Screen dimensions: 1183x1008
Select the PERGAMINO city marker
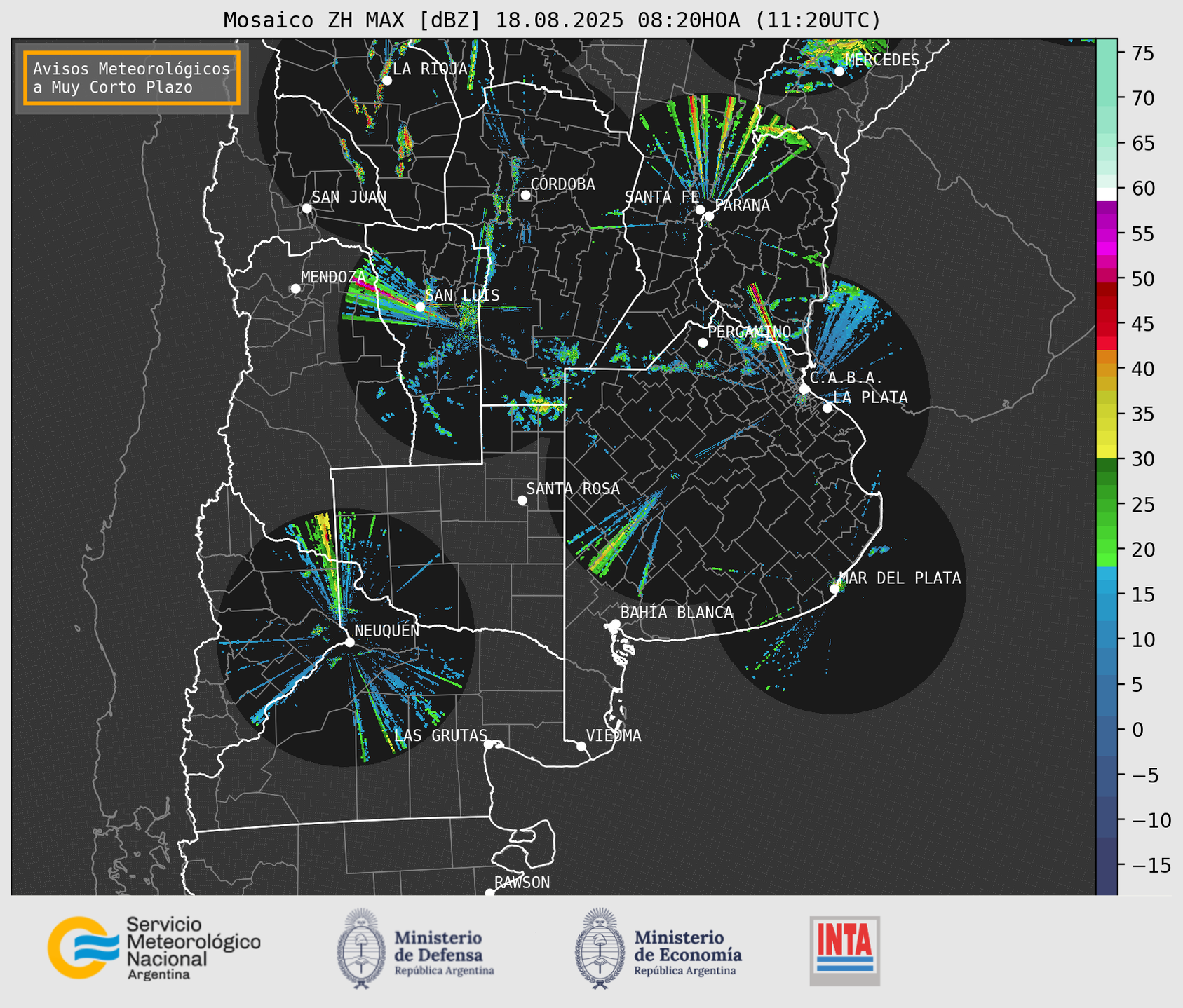pyautogui.click(x=703, y=343)
